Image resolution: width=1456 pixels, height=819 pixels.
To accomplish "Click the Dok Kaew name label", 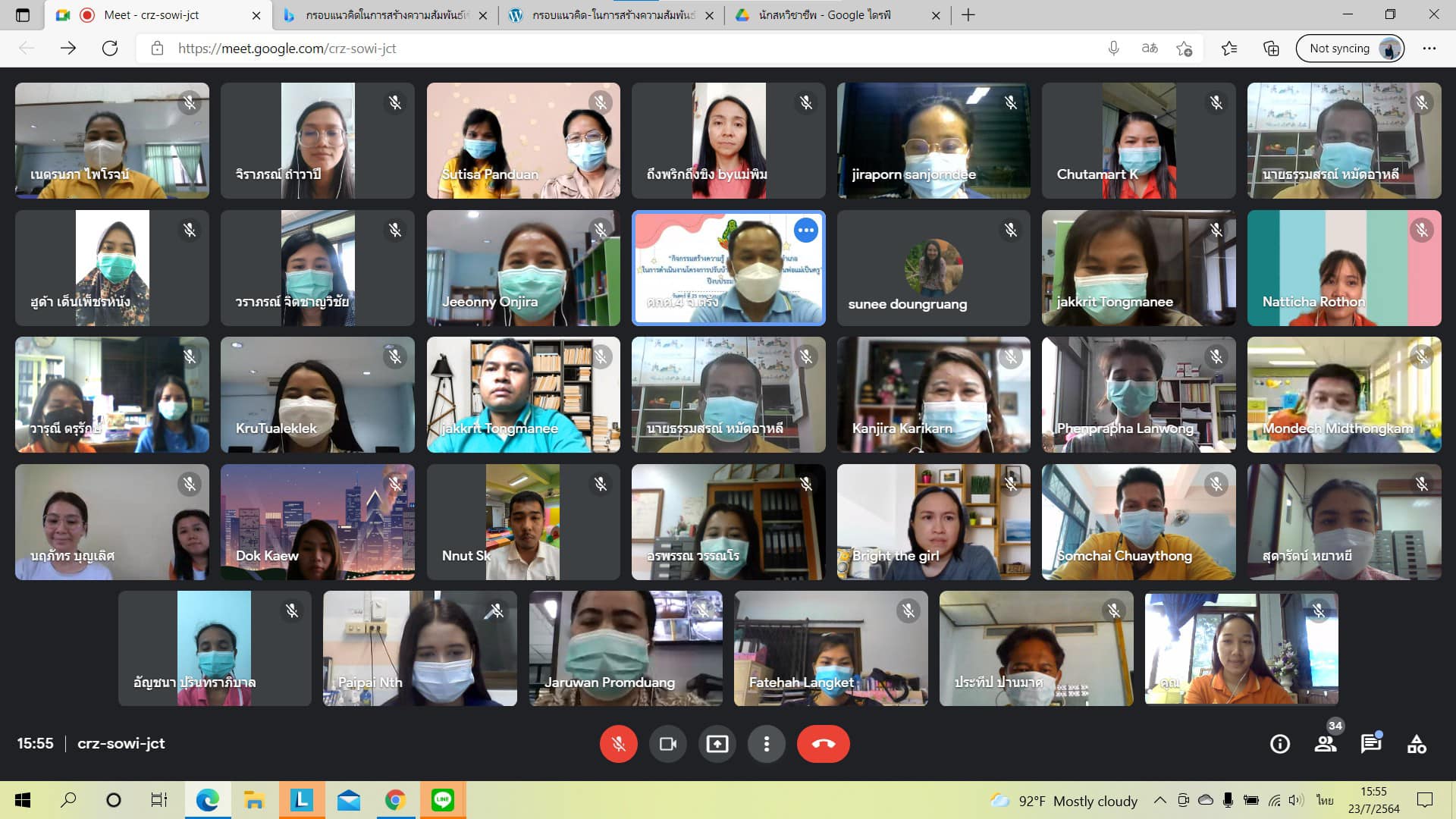I will click(267, 556).
